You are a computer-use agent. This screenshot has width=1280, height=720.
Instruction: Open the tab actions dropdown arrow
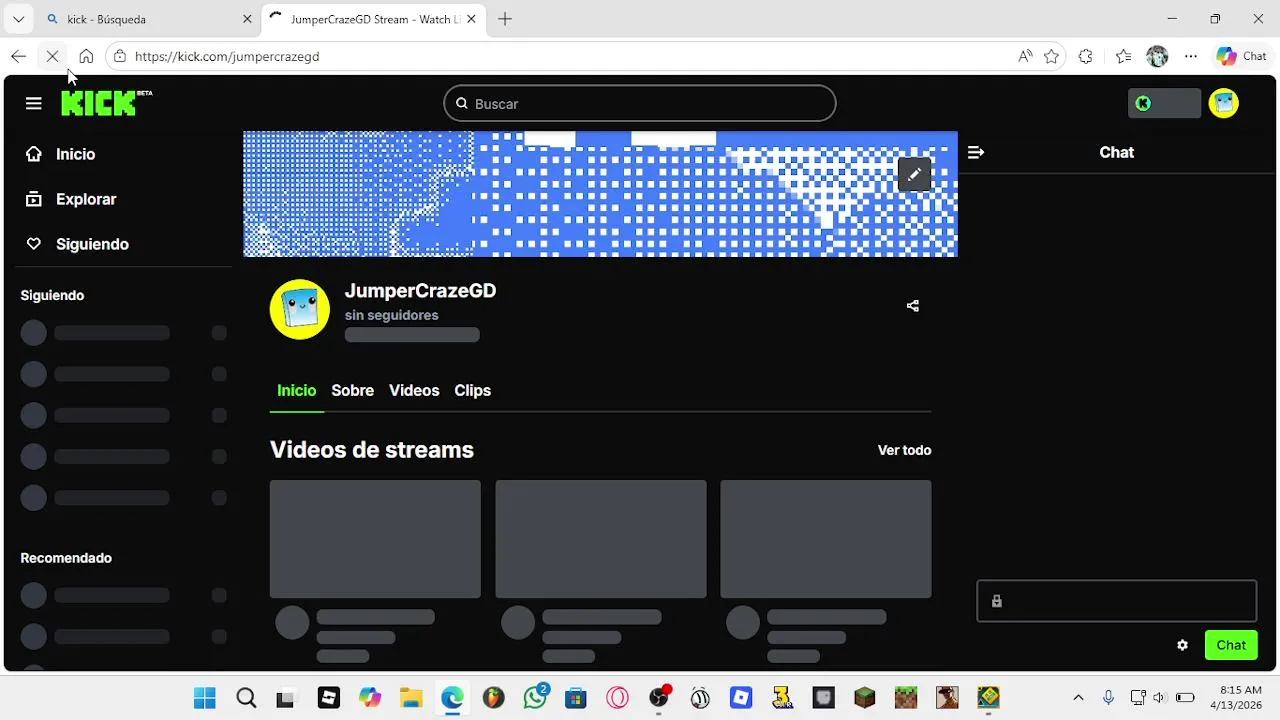coord(18,19)
